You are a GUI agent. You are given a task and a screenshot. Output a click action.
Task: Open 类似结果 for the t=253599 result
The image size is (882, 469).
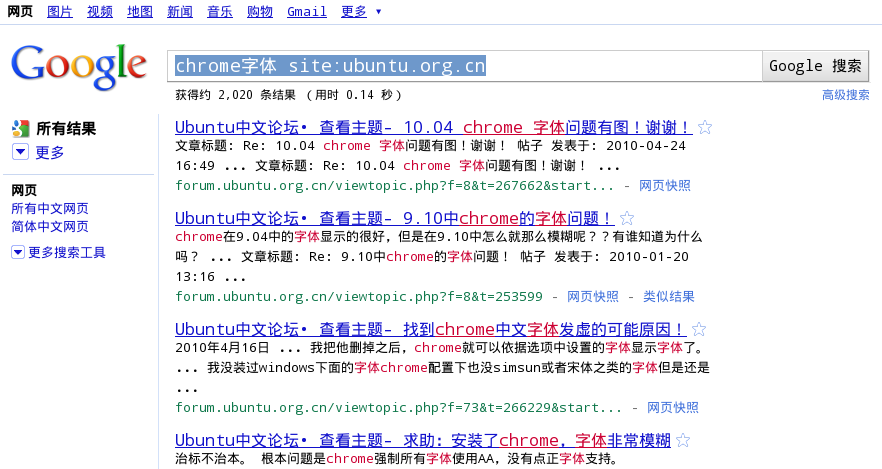[669, 296]
